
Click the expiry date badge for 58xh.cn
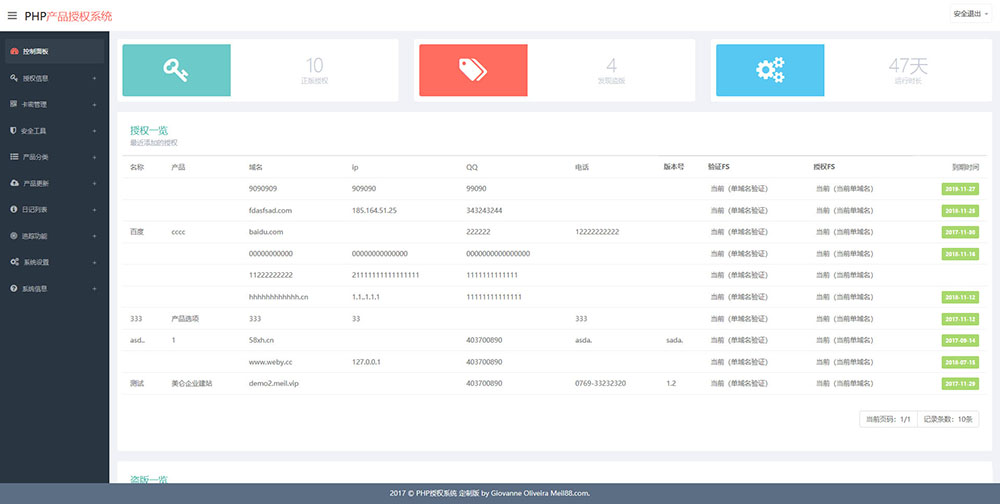[x=960, y=341]
